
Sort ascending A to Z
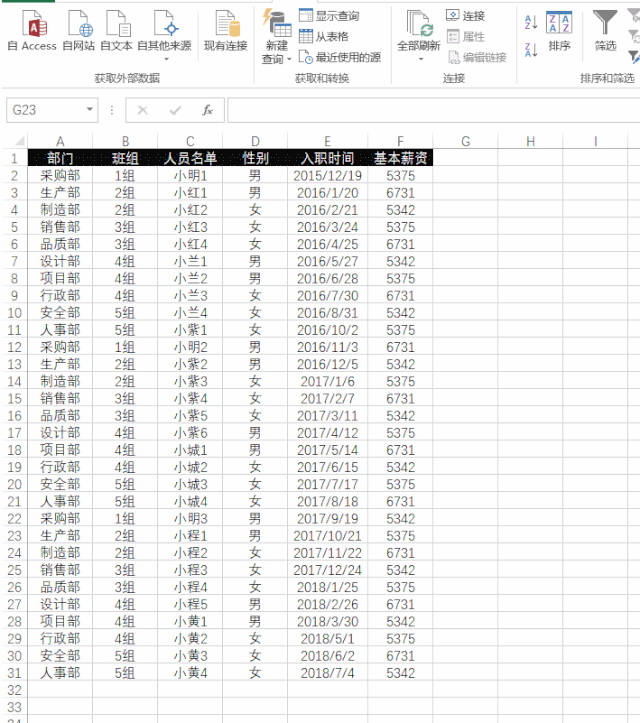tap(531, 22)
